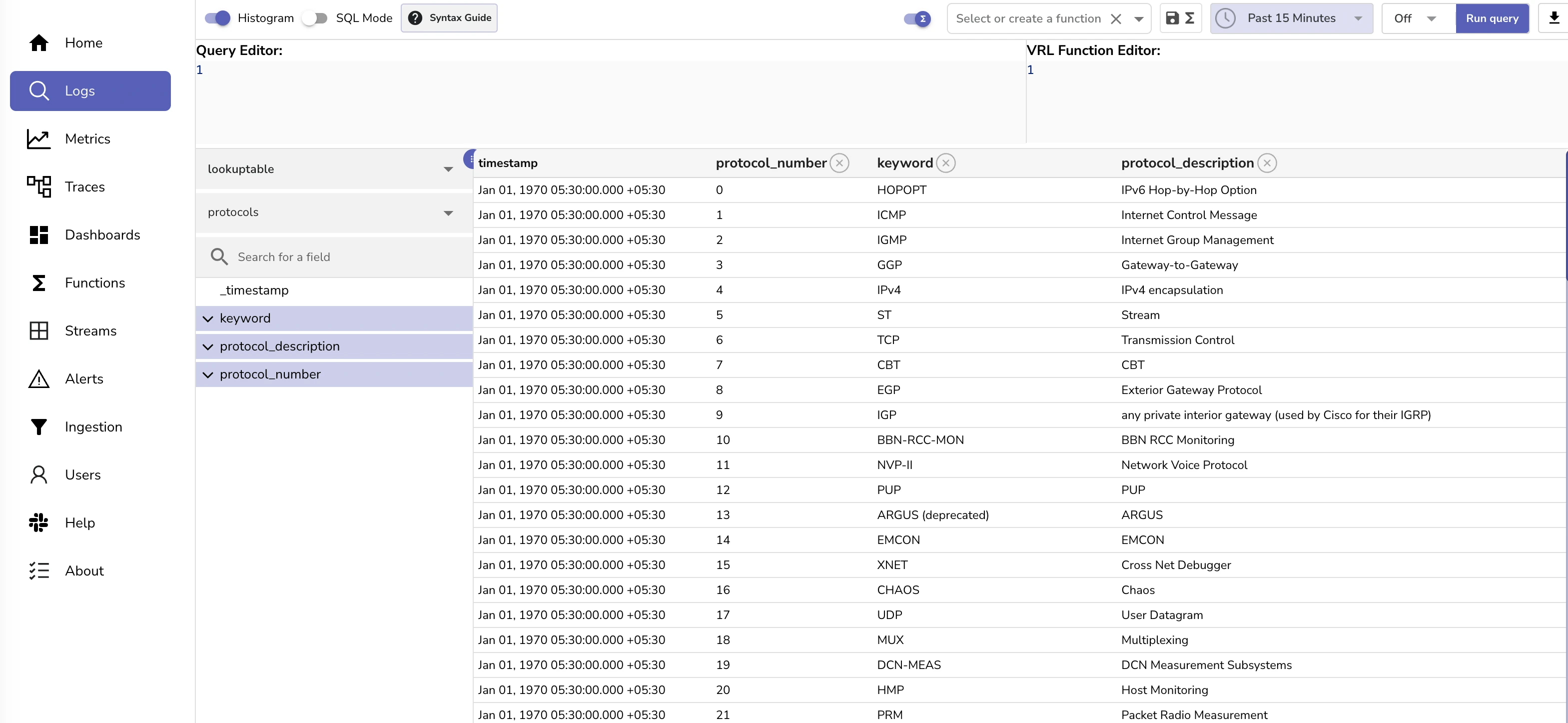Open the Past 15 Minutes time picker
This screenshot has height=723, width=1568.
tap(1291, 18)
